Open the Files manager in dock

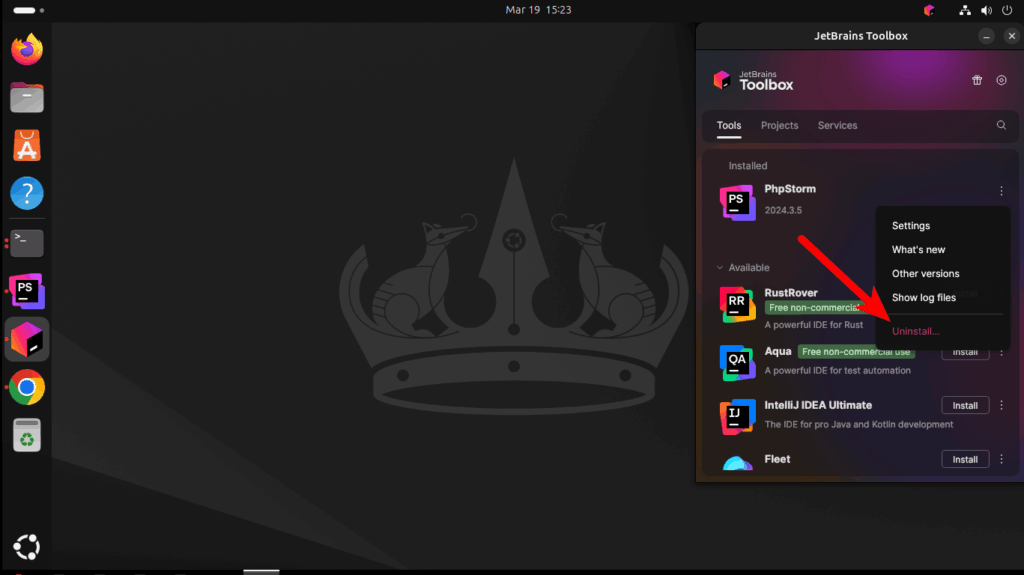click(27, 97)
